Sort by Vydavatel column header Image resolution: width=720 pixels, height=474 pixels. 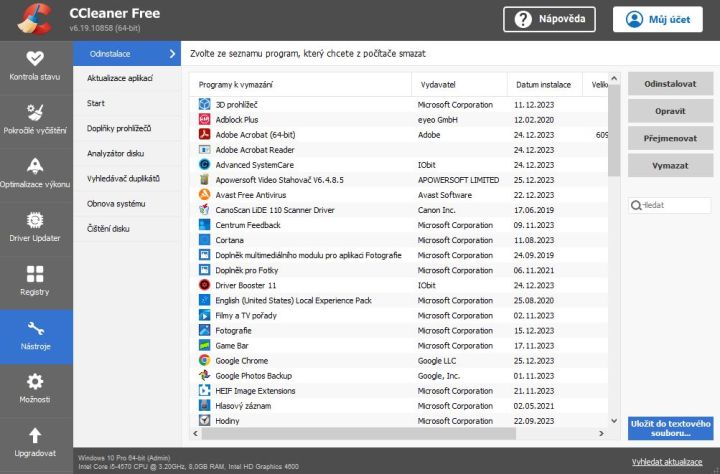[x=460, y=85]
